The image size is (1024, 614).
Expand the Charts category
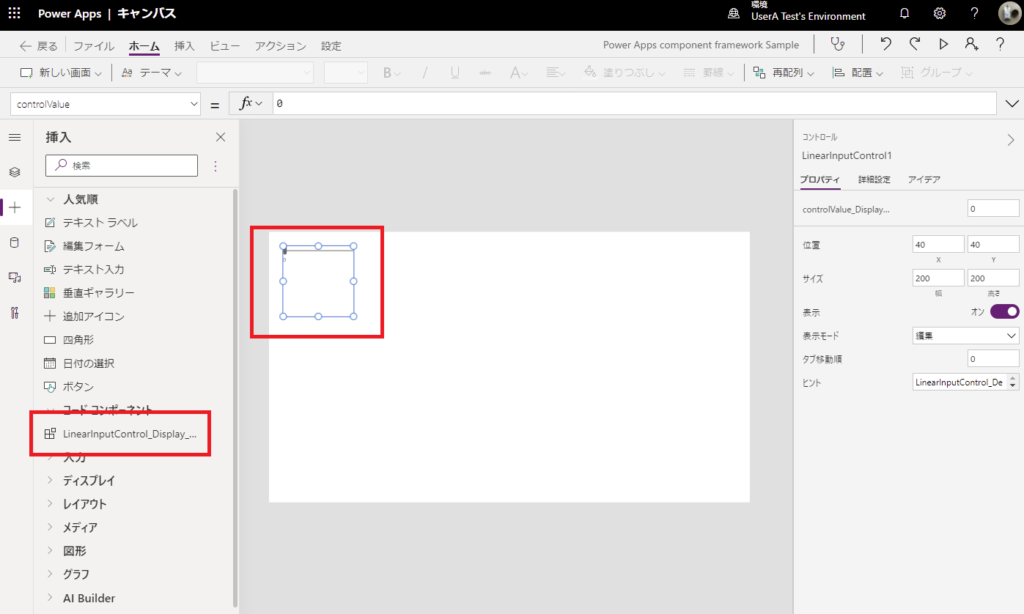click(50, 574)
